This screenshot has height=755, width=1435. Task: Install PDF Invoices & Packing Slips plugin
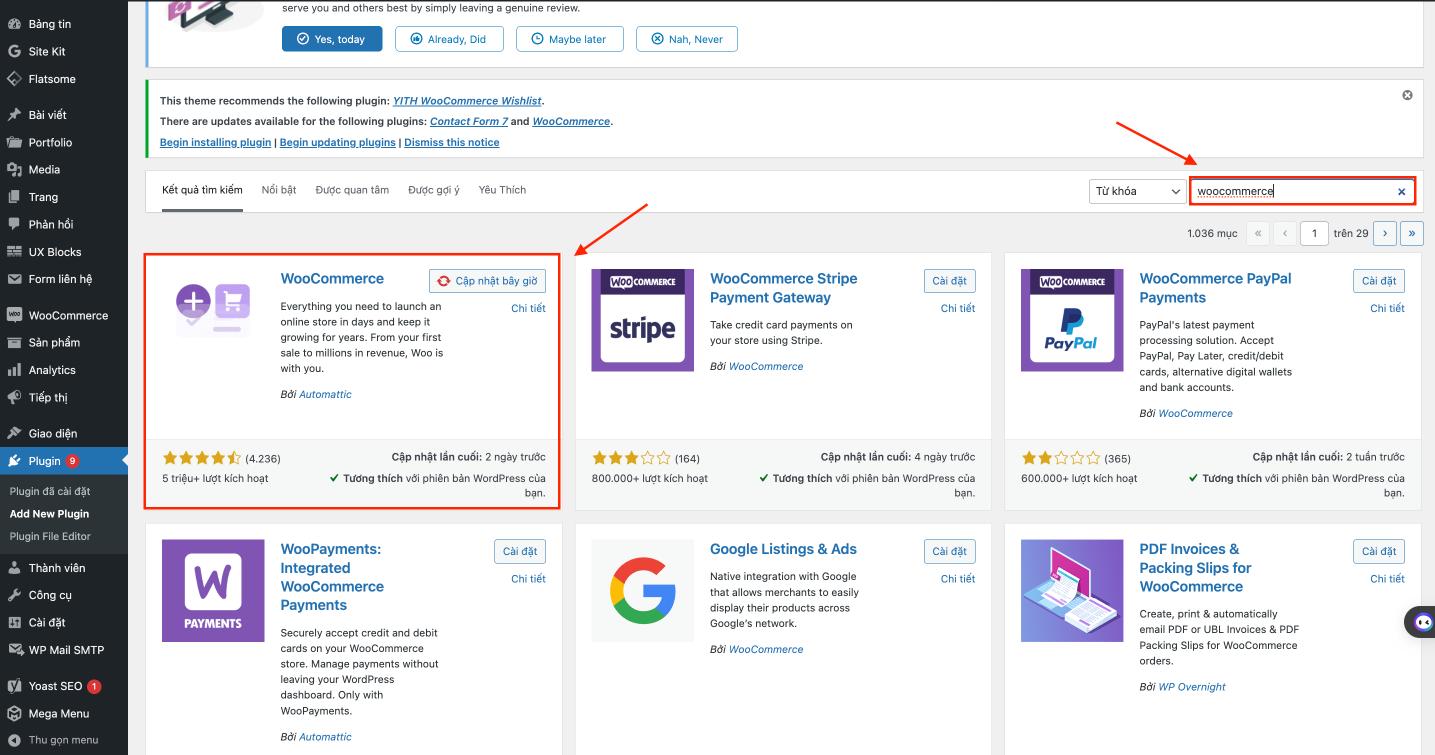1379,551
